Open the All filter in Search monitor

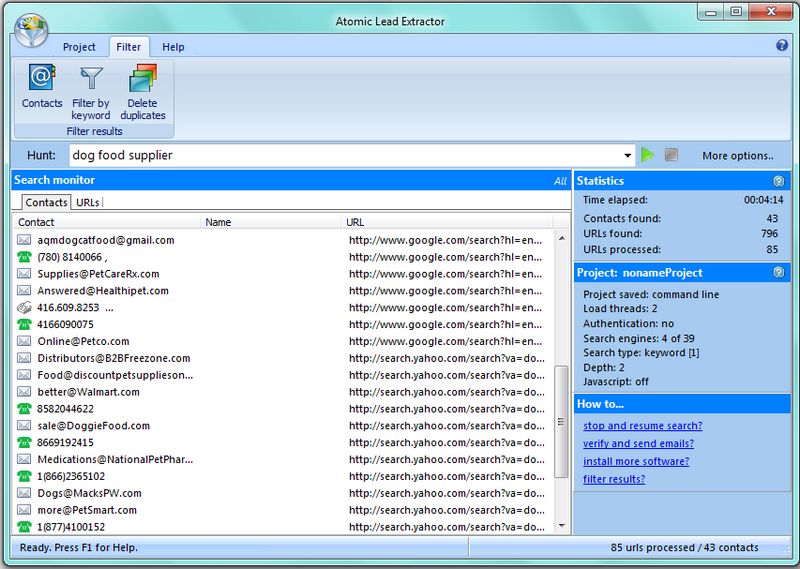point(560,181)
